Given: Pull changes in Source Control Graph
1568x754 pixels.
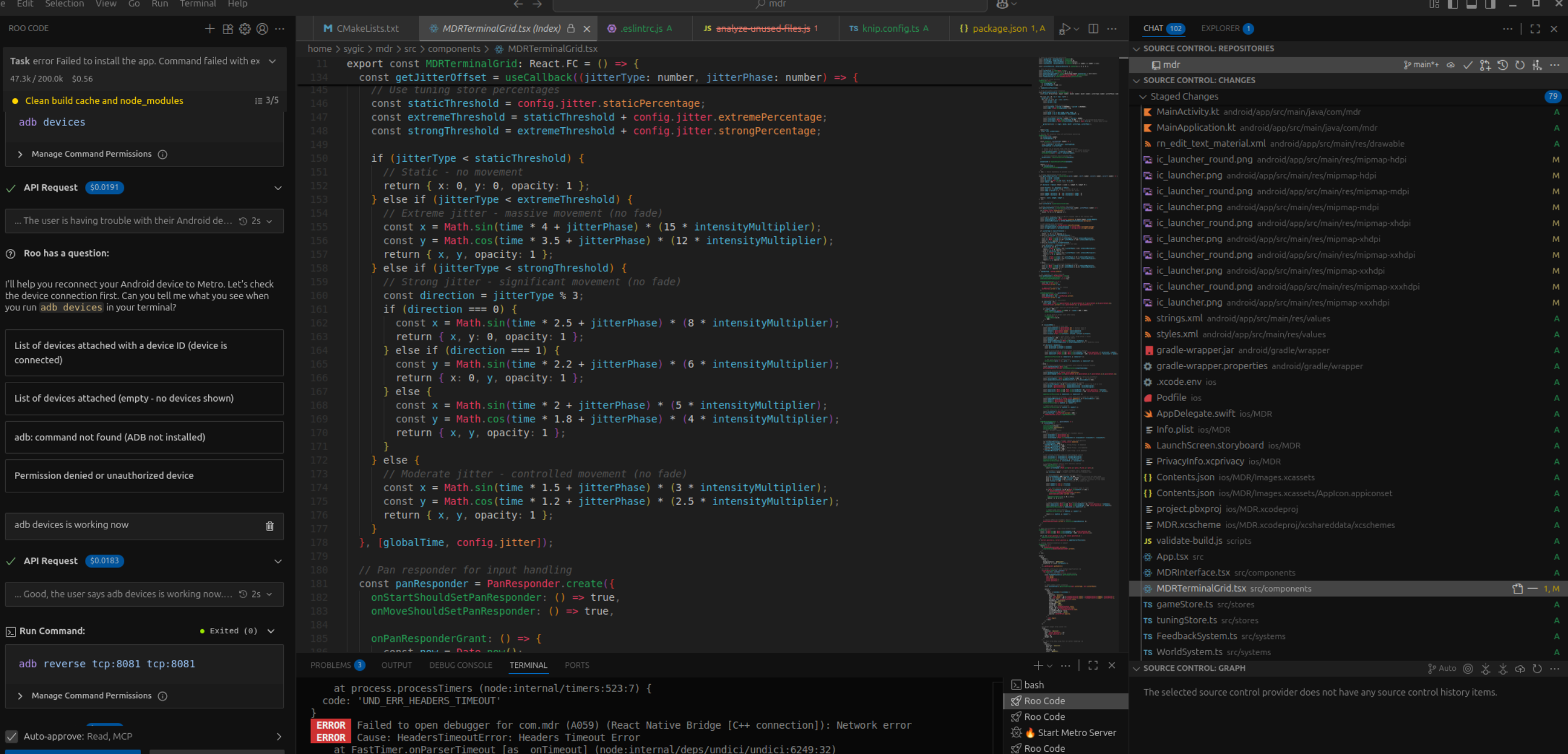Looking at the screenshot, I should click(1503, 668).
